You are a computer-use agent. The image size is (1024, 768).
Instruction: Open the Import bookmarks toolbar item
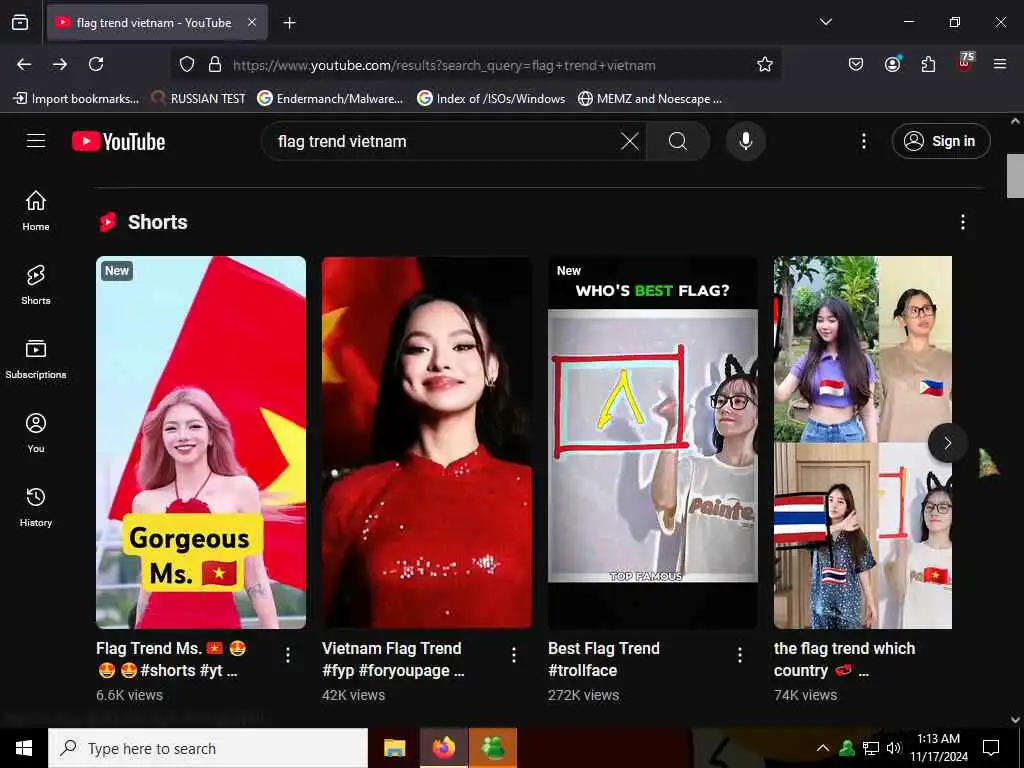[x=76, y=99]
